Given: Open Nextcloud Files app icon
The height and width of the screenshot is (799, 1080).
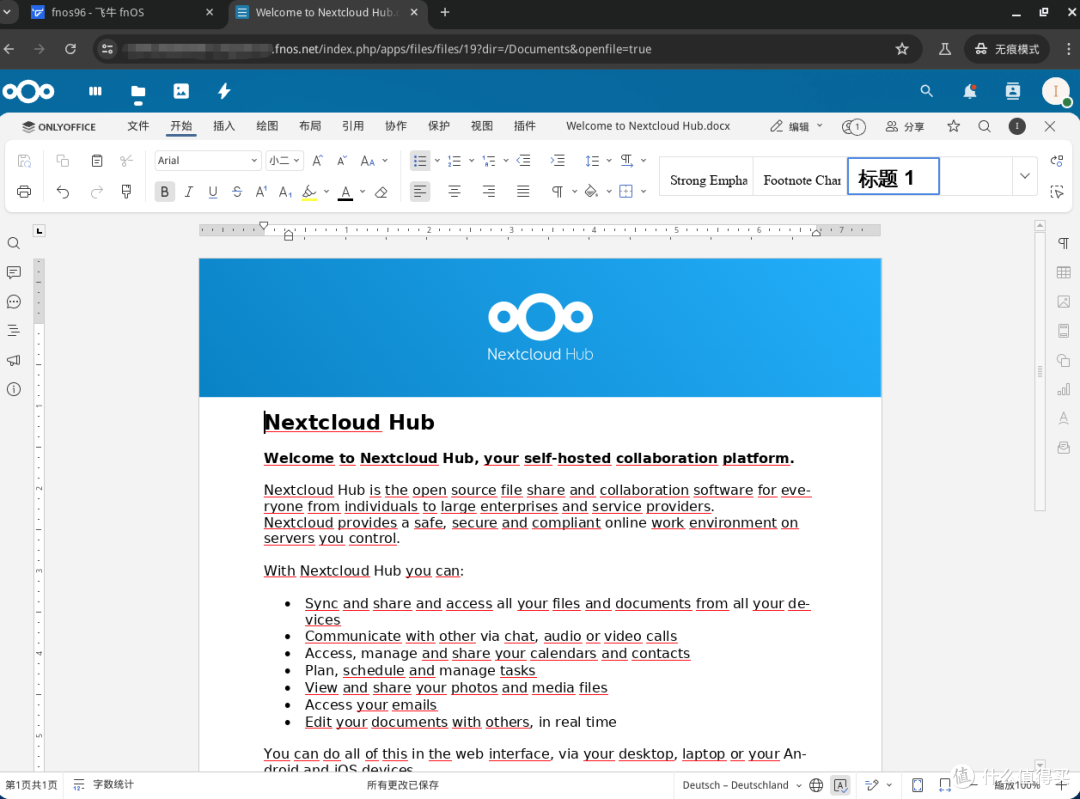Looking at the screenshot, I should point(138,92).
